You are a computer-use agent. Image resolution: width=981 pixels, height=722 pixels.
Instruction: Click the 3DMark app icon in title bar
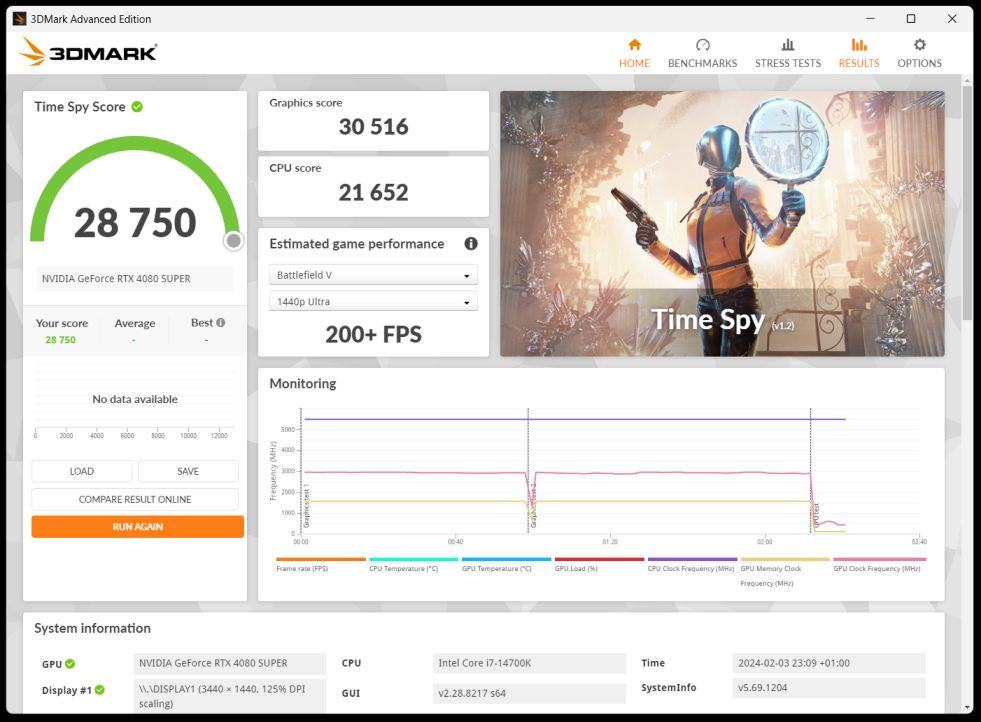click(19, 19)
